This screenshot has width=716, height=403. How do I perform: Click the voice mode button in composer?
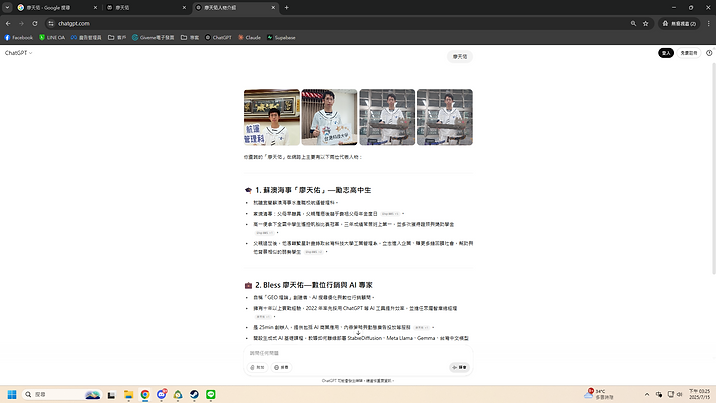pyautogui.click(x=459, y=367)
